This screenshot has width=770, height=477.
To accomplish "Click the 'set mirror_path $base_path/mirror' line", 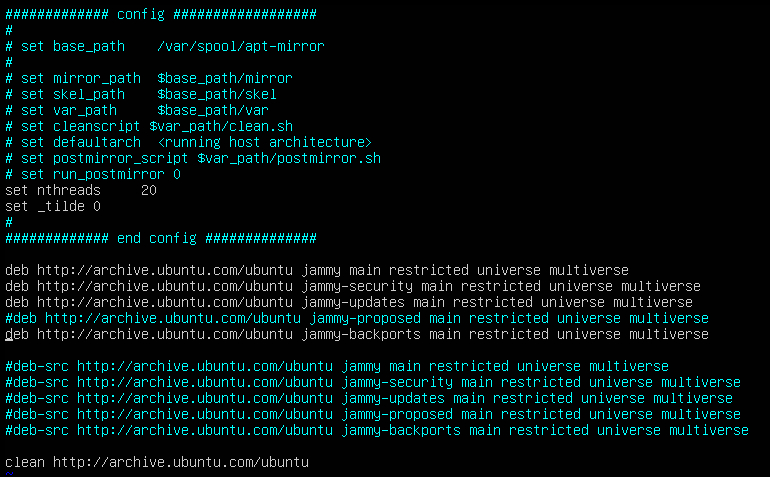I will click(149, 78).
